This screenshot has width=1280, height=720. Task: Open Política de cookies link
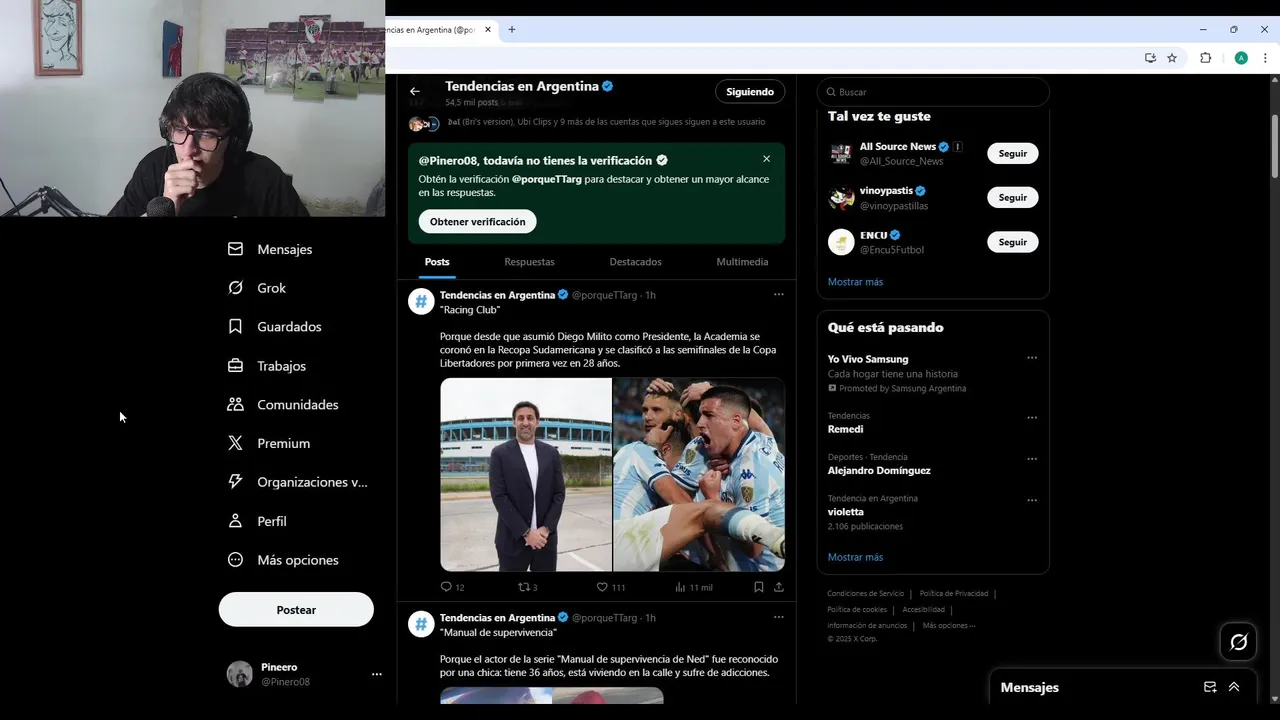pyautogui.click(x=857, y=609)
